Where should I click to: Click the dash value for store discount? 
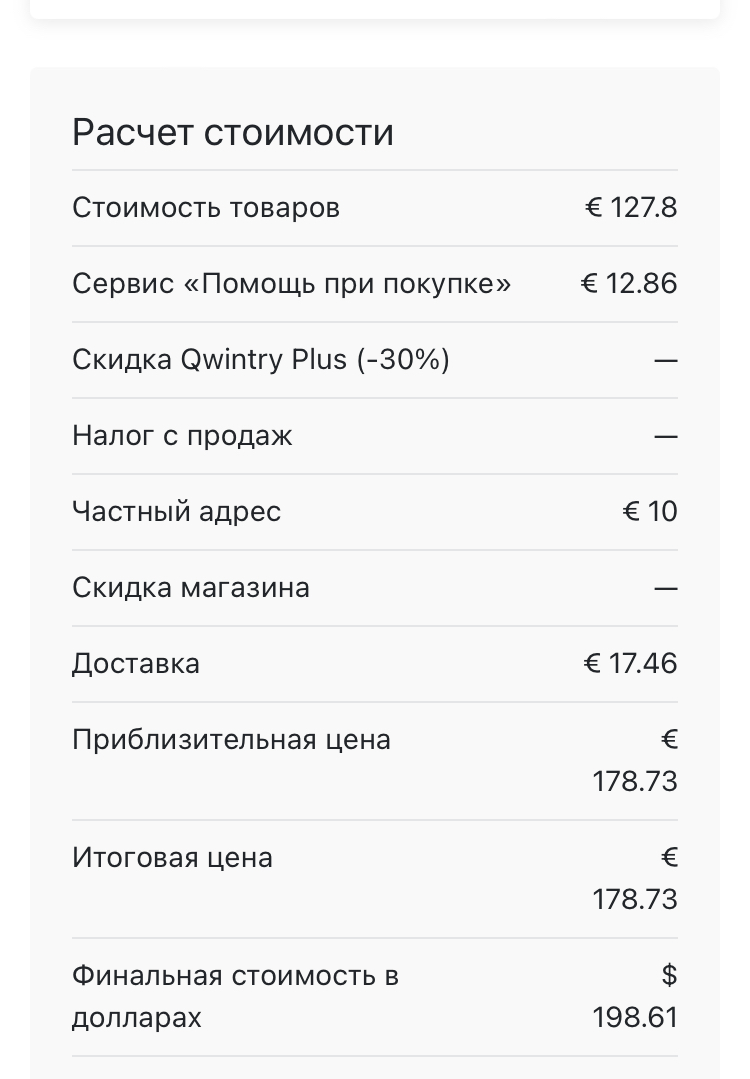pyautogui.click(x=665, y=589)
